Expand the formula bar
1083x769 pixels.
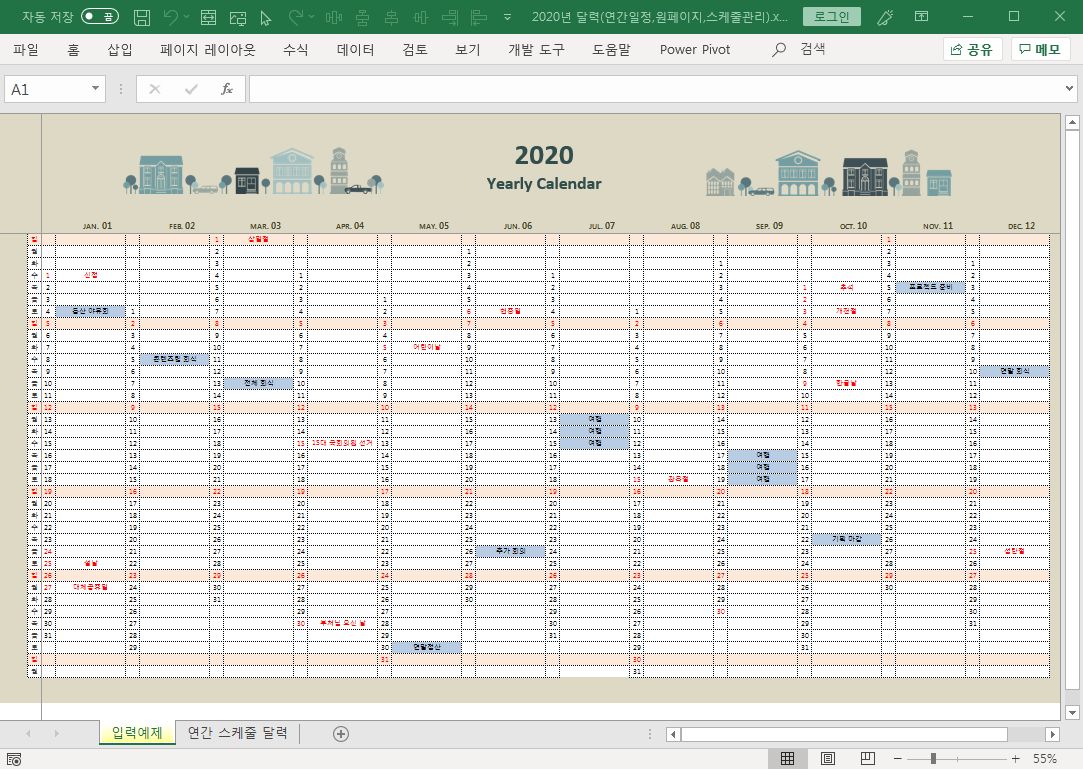coord(1070,89)
